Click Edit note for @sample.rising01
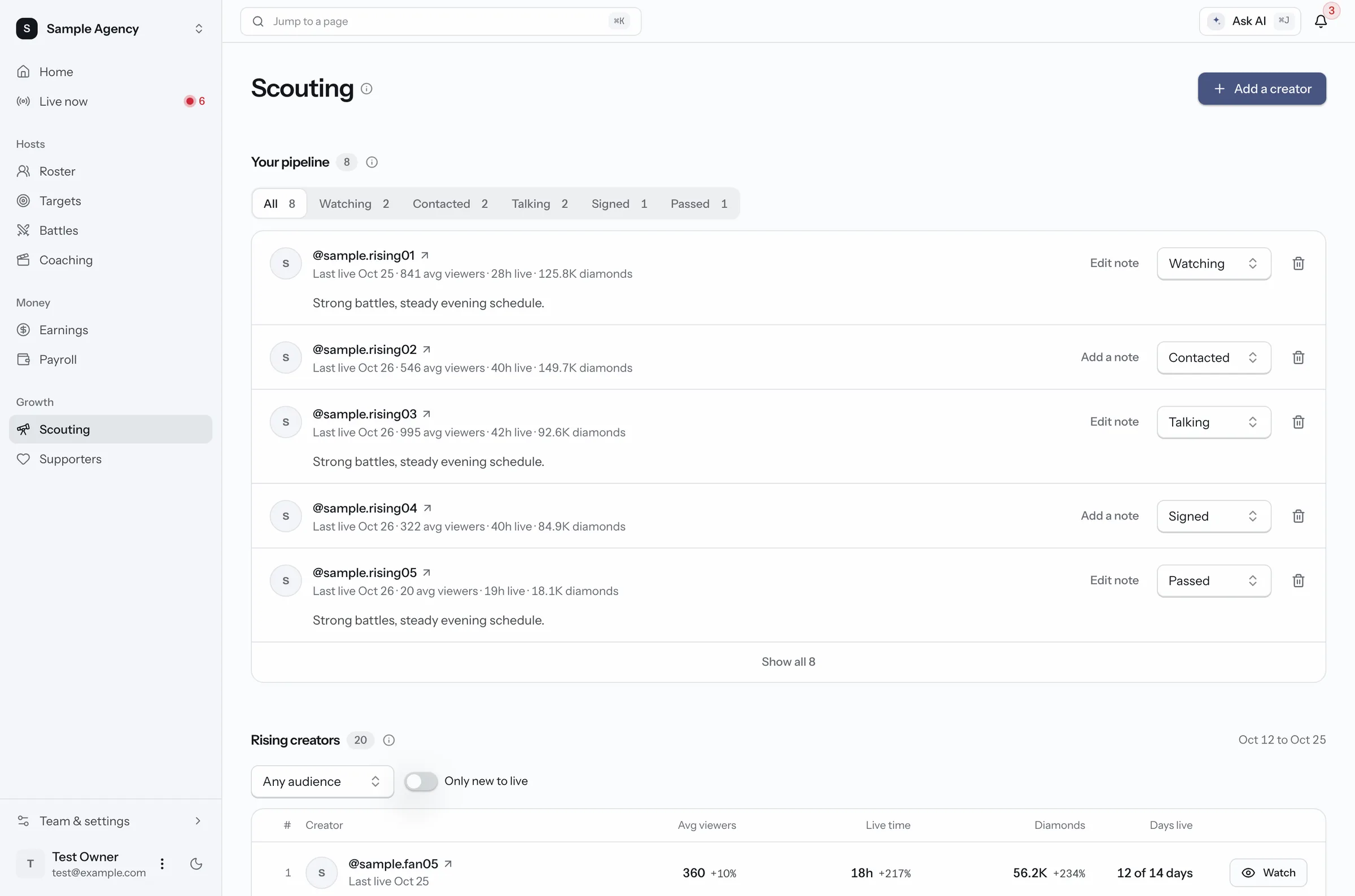The height and width of the screenshot is (896, 1355). click(x=1114, y=264)
